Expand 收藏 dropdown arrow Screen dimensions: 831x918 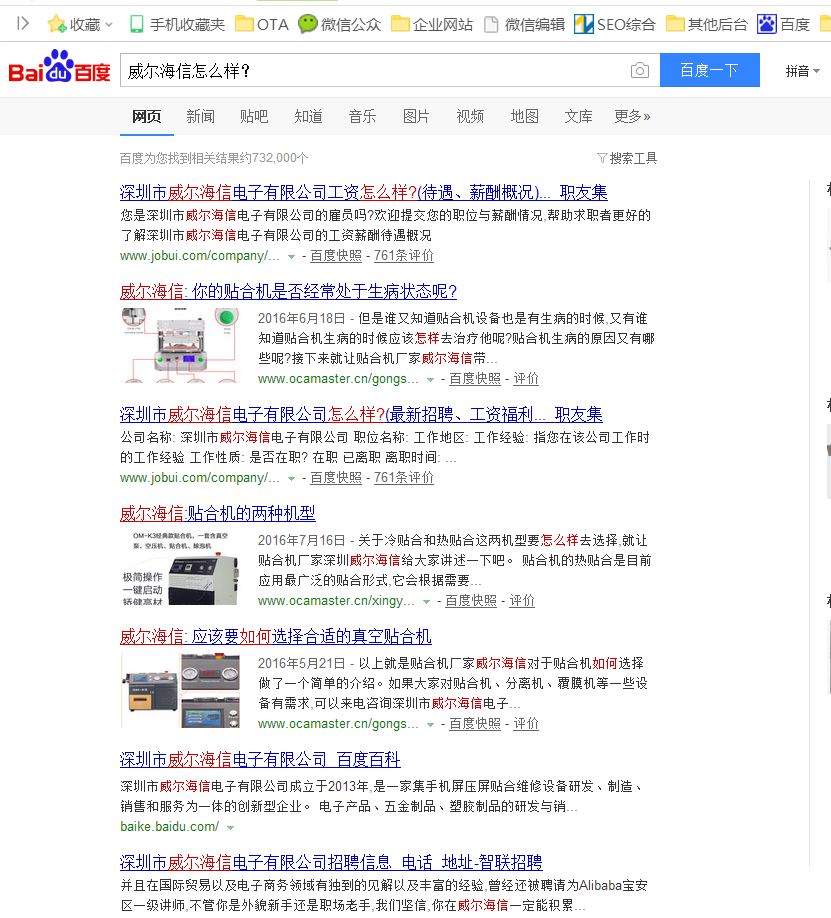[x=108, y=25]
